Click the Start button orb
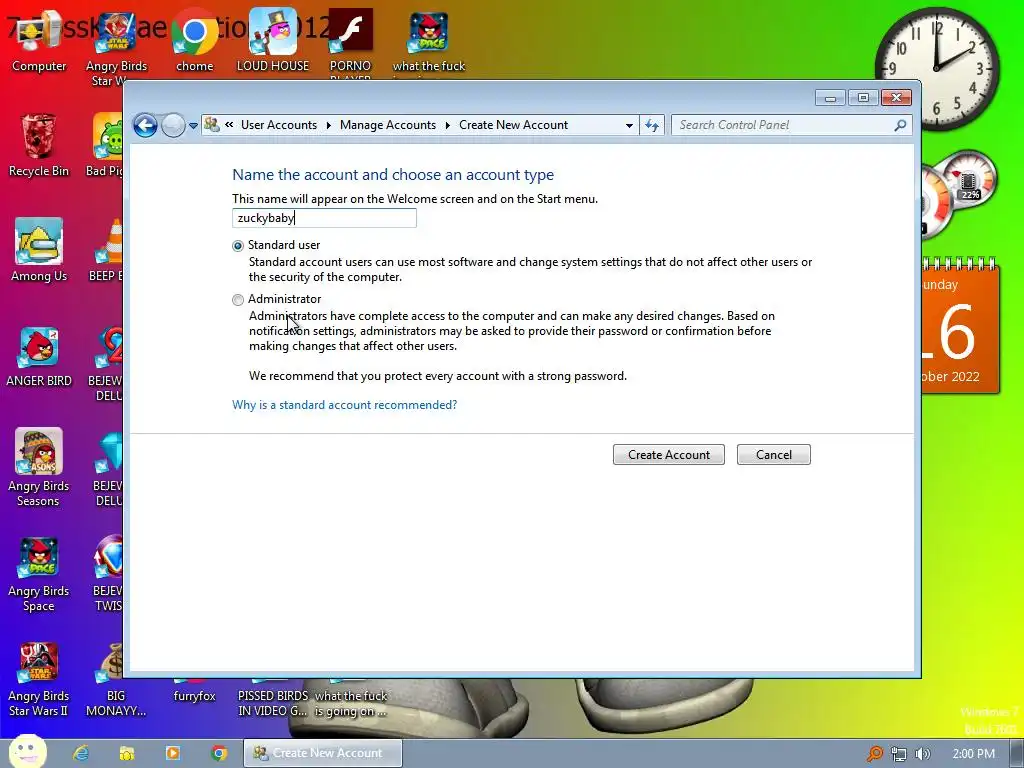 pyautogui.click(x=27, y=752)
